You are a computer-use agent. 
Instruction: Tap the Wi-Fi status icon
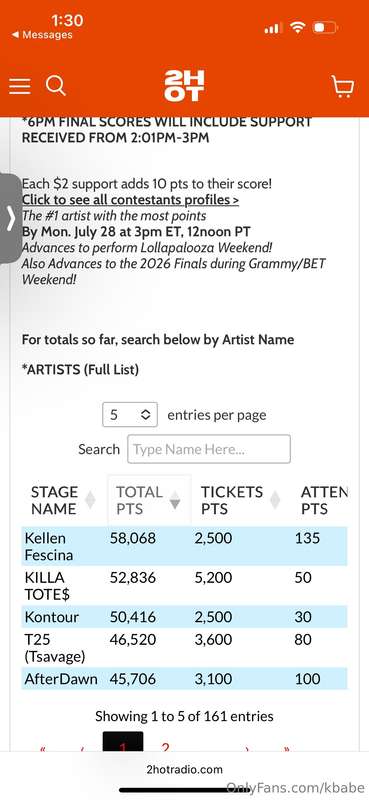tap(297, 28)
